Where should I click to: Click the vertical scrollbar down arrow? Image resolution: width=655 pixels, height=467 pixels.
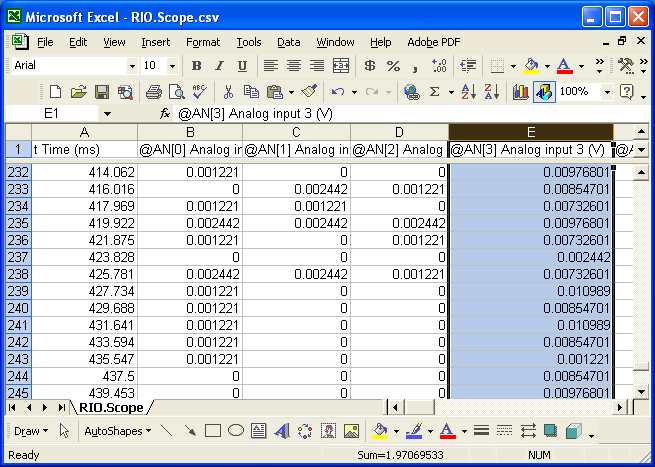tap(641, 392)
